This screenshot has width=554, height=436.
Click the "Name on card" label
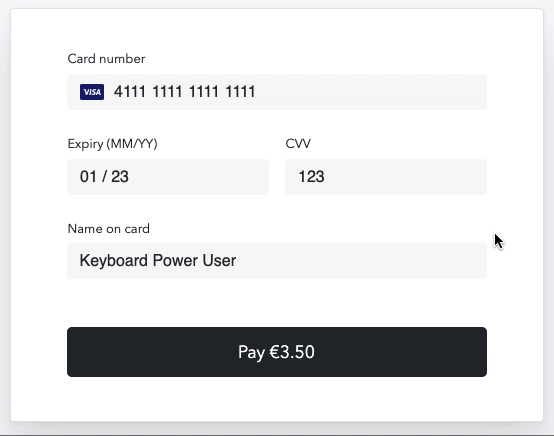tap(108, 229)
